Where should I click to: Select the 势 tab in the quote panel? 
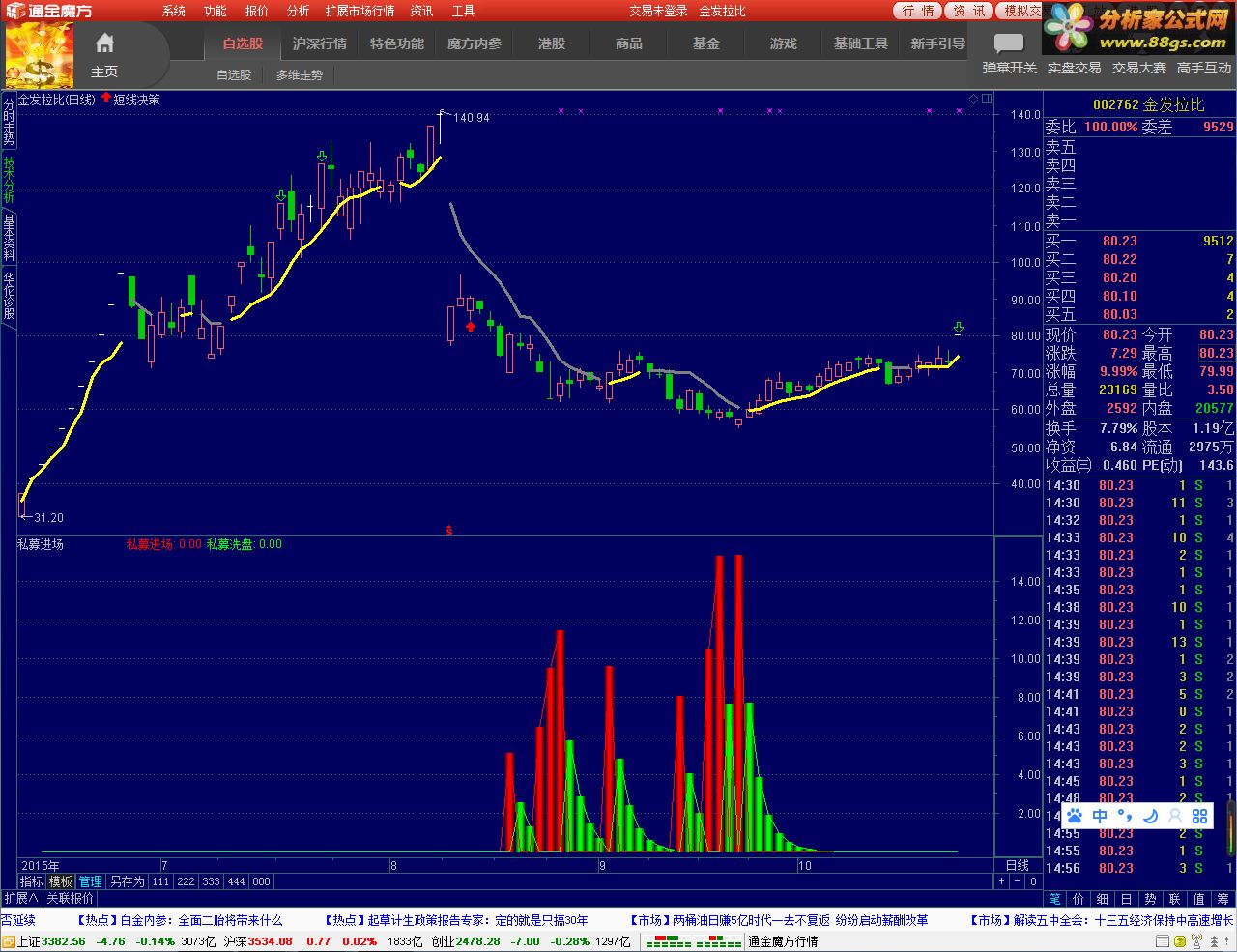coord(1150,899)
